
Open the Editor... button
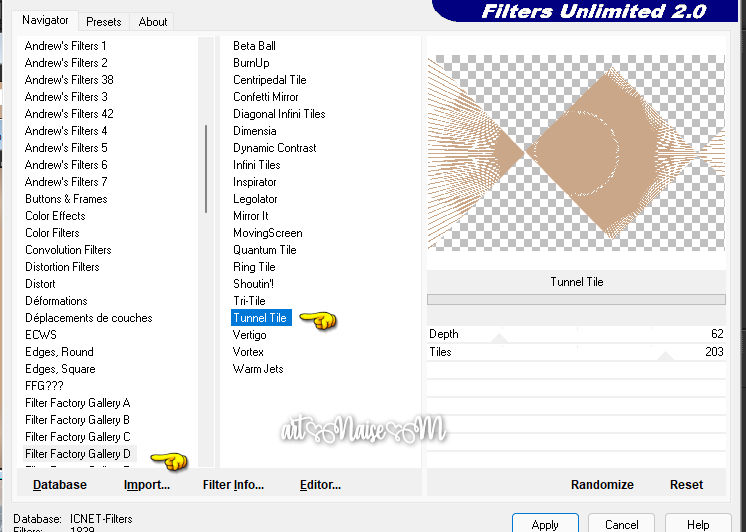[x=320, y=485]
